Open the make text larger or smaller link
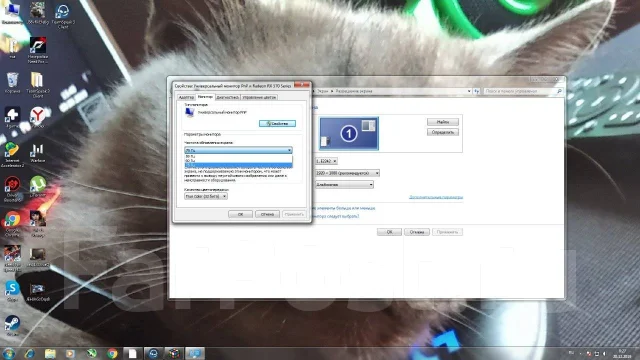The width and height of the screenshot is (640, 360). click(x=344, y=208)
